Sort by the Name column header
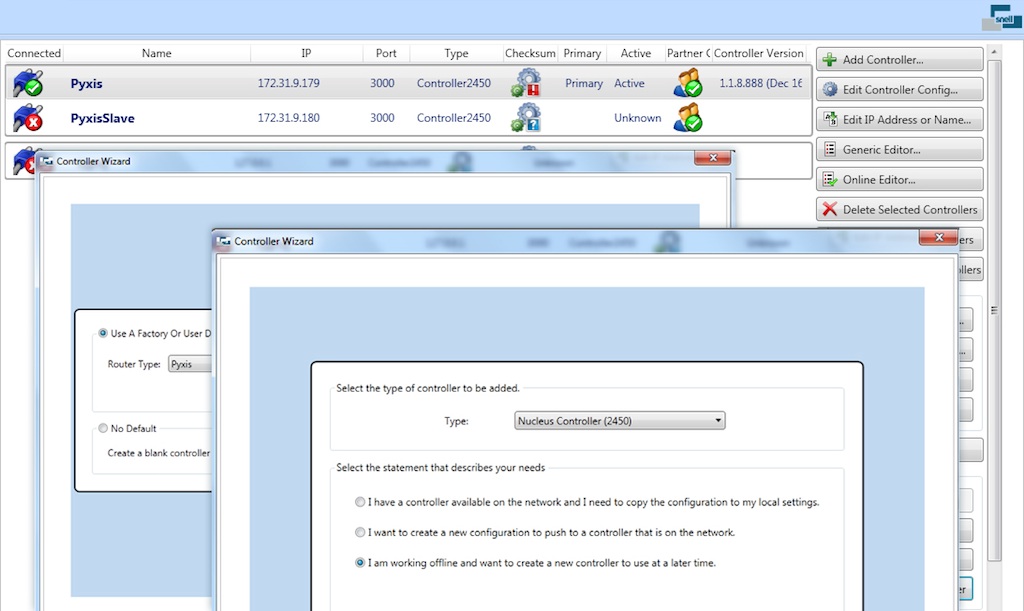The height and width of the screenshot is (611, 1024). (157, 53)
